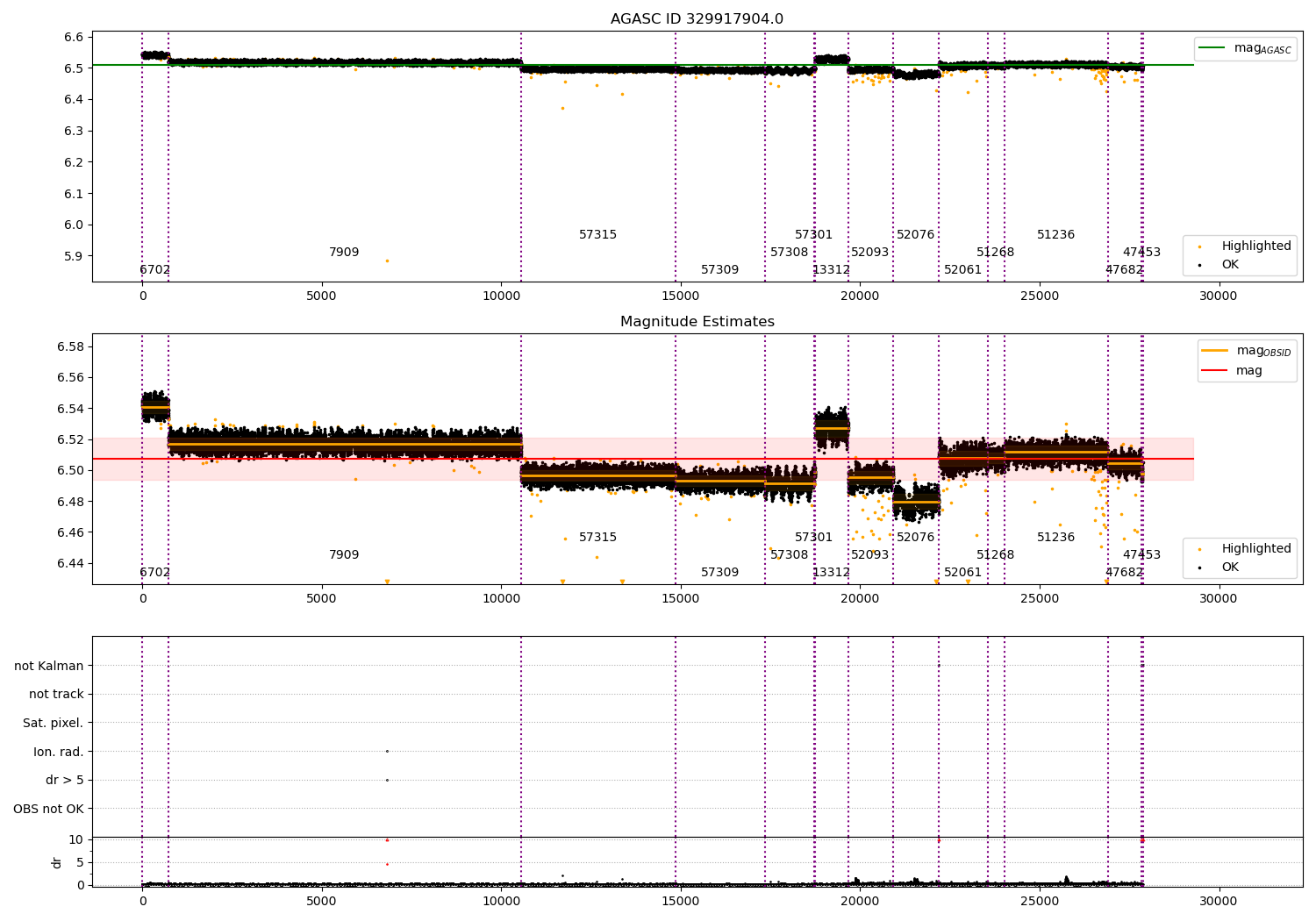The width and height of the screenshot is (1316, 921).
Task: Click the 'Ion. rad.' axis label
Action: click(x=59, y=752)
